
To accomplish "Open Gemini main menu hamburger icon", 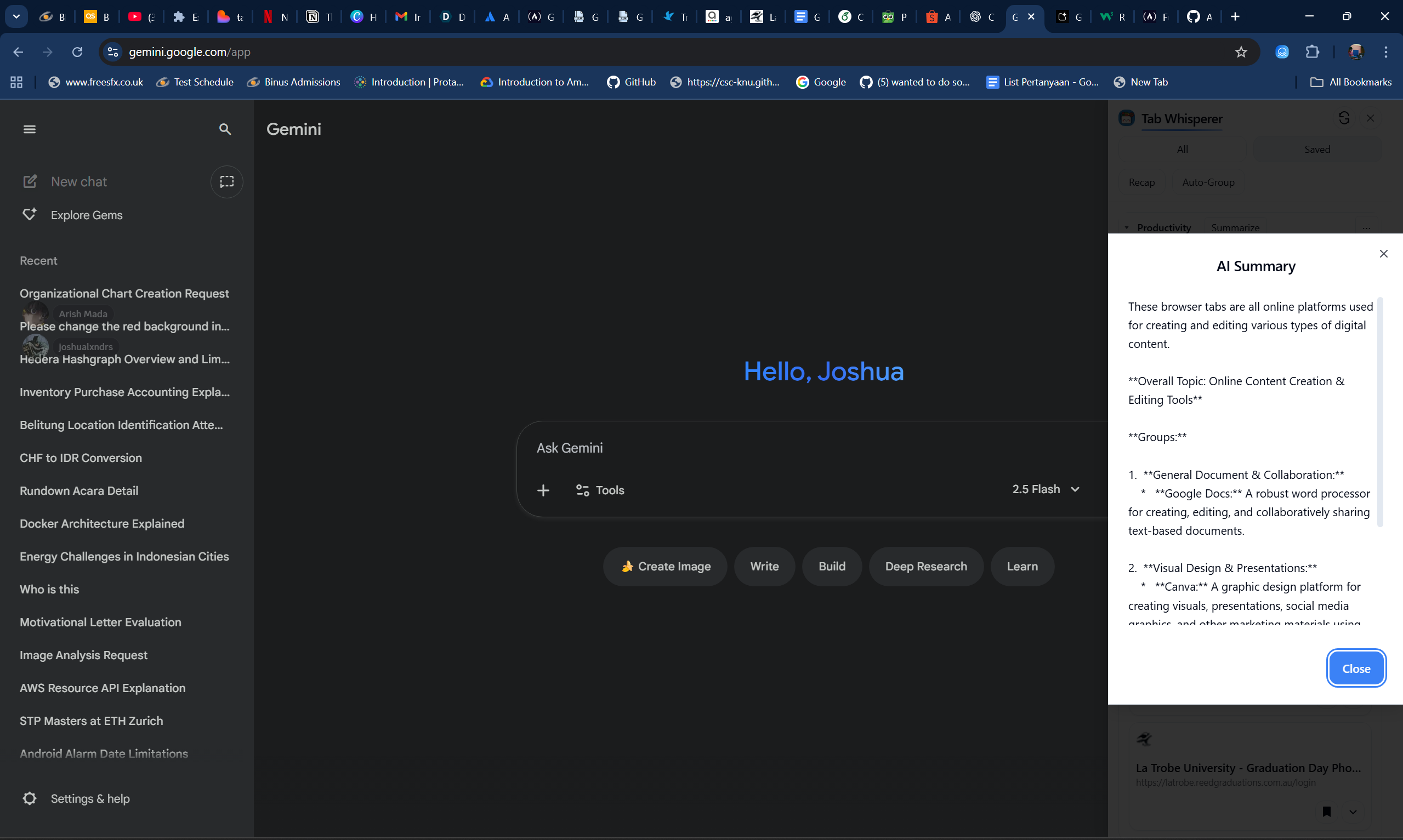I will (30, 130).
